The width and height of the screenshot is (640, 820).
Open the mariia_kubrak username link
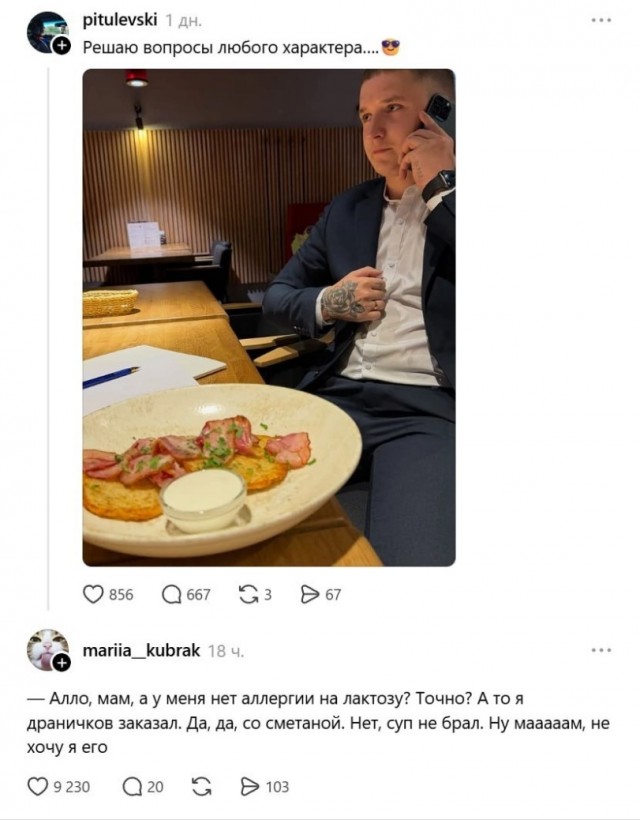coord(141,651)
